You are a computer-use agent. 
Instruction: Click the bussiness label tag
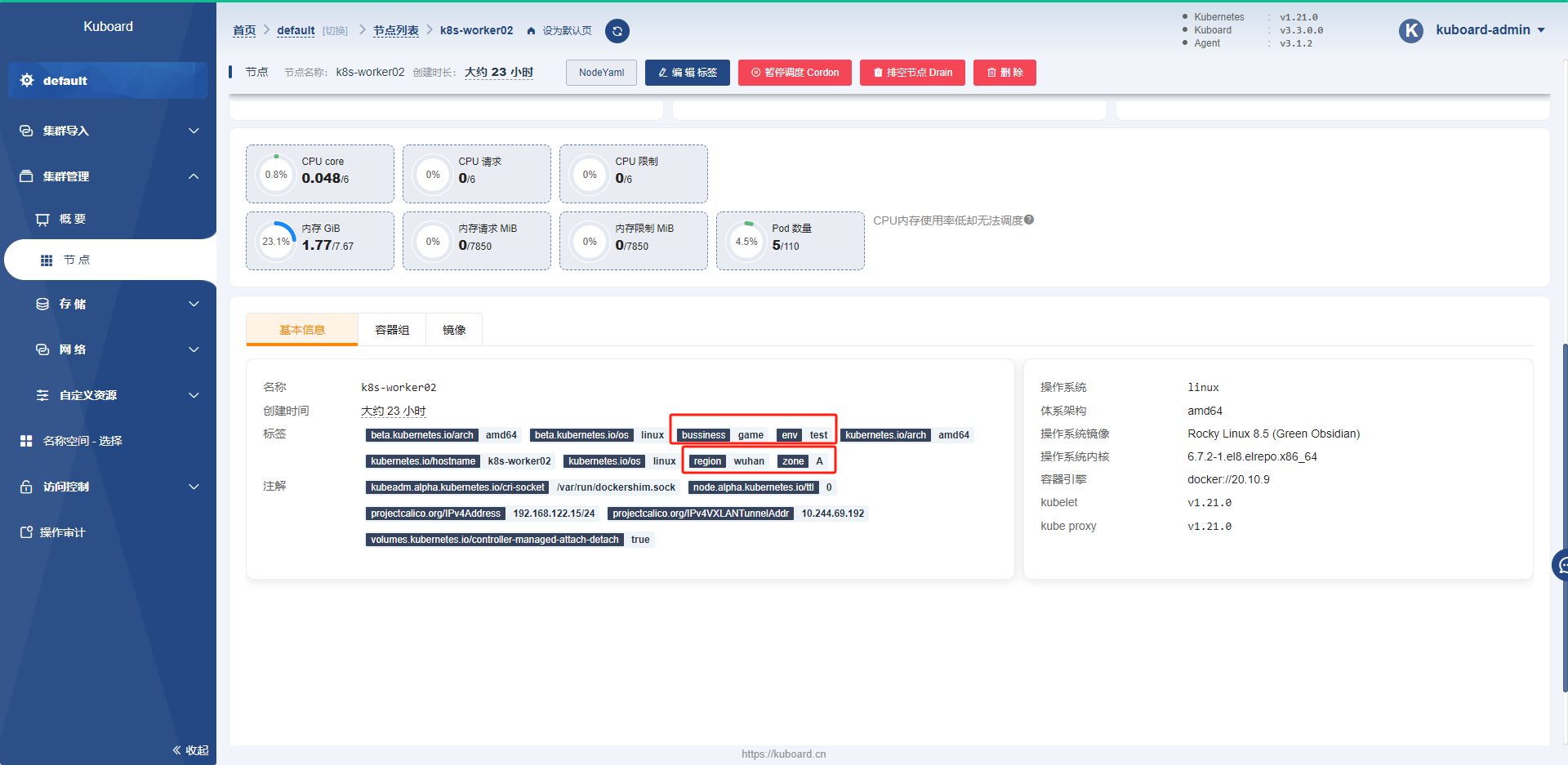tap(703, 435)
